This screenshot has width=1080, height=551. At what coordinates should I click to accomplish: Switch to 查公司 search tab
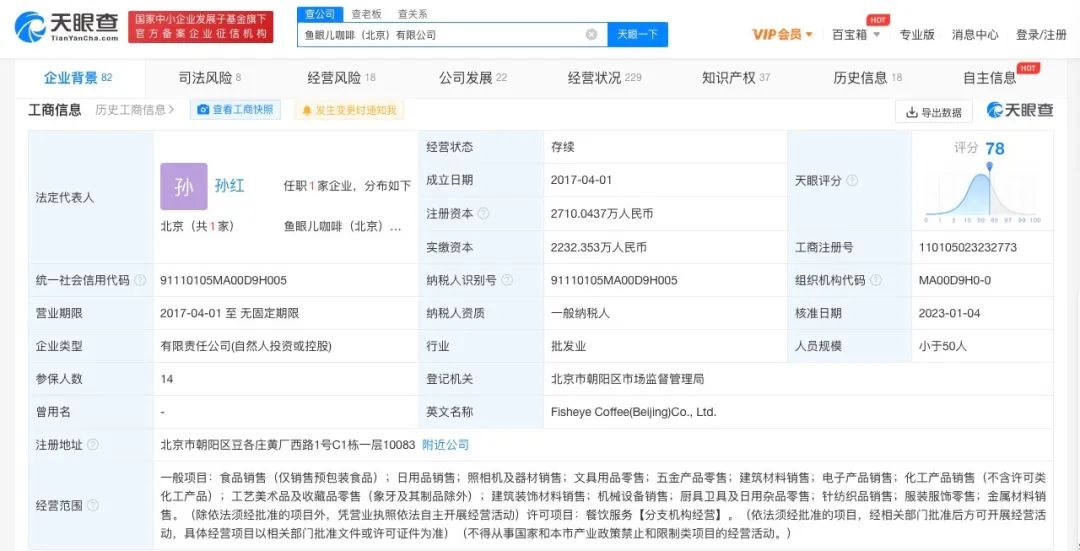[x=320, y=14]
